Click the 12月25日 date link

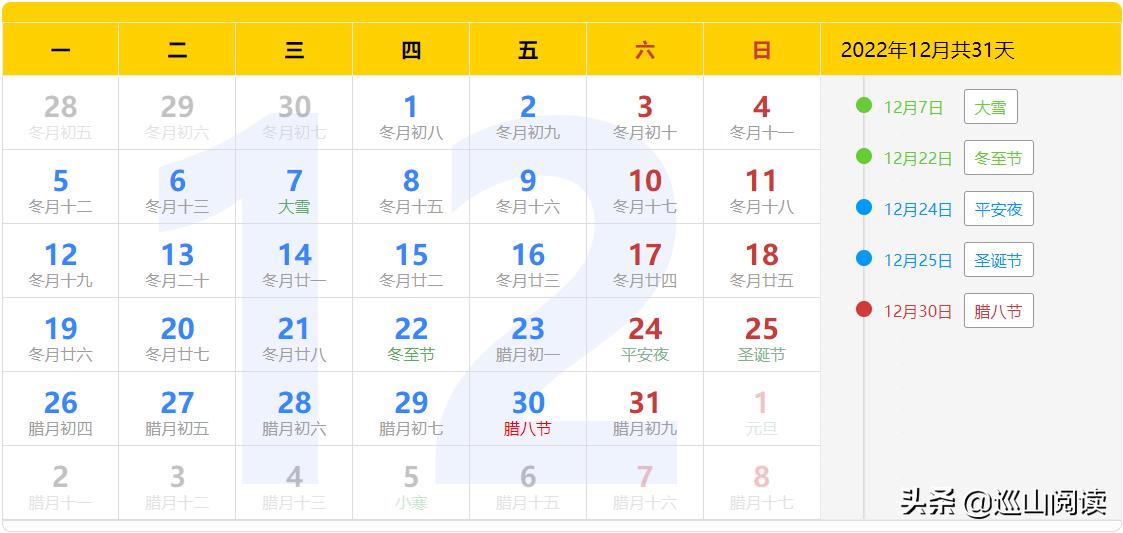(x=918, y=260)
